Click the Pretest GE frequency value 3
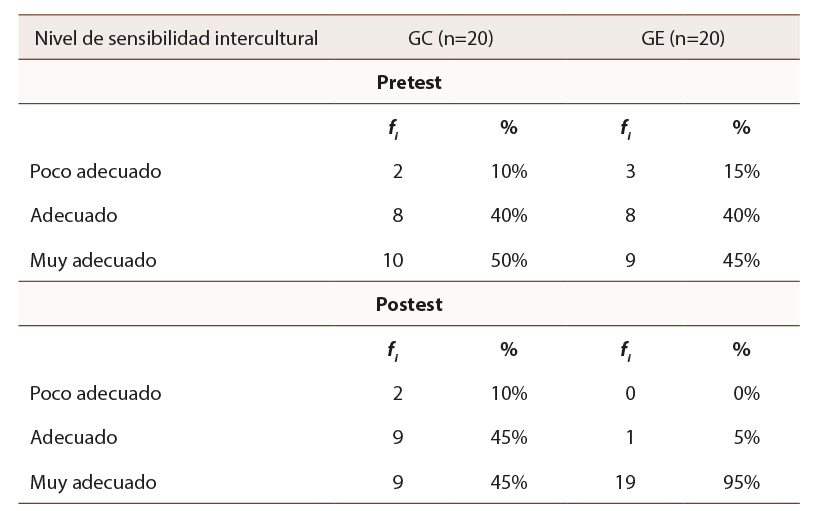827x511 pixels. pos(630,171)
